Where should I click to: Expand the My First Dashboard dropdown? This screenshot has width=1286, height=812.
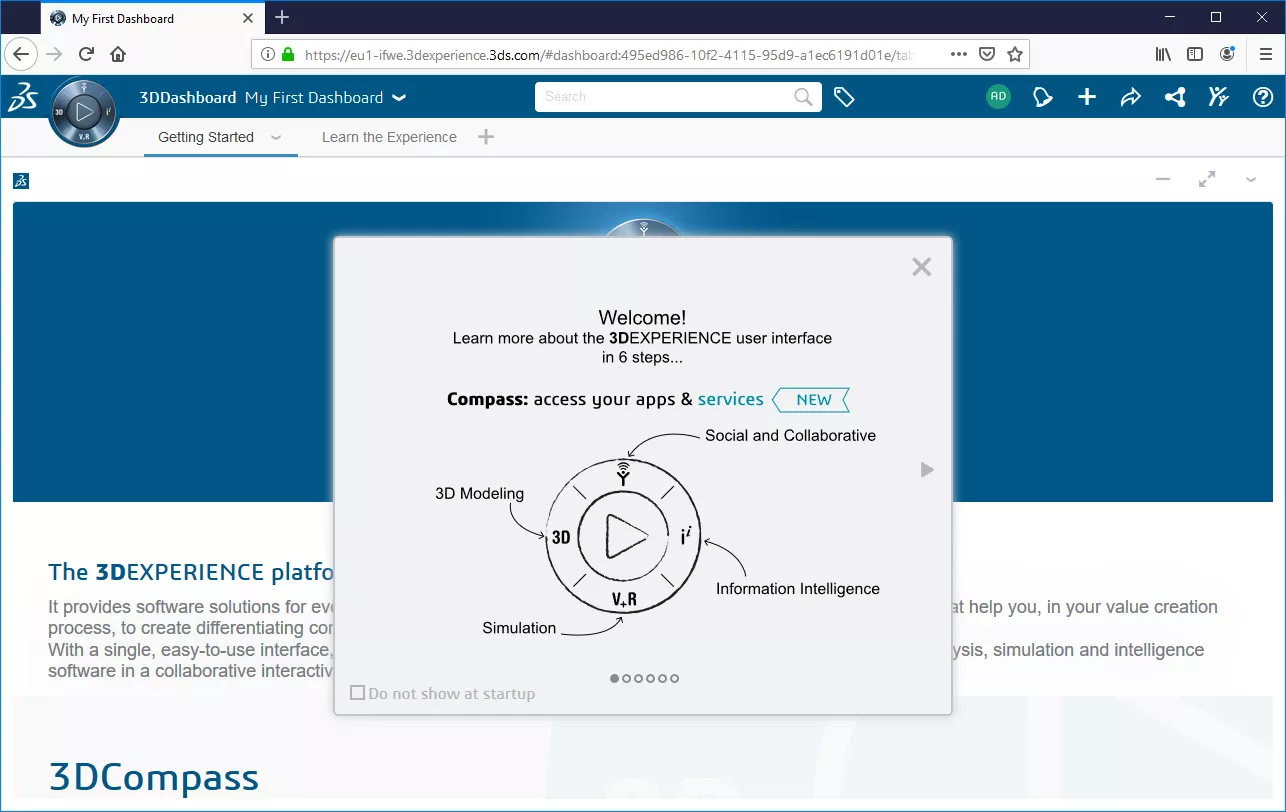click(x=399, y=98)
